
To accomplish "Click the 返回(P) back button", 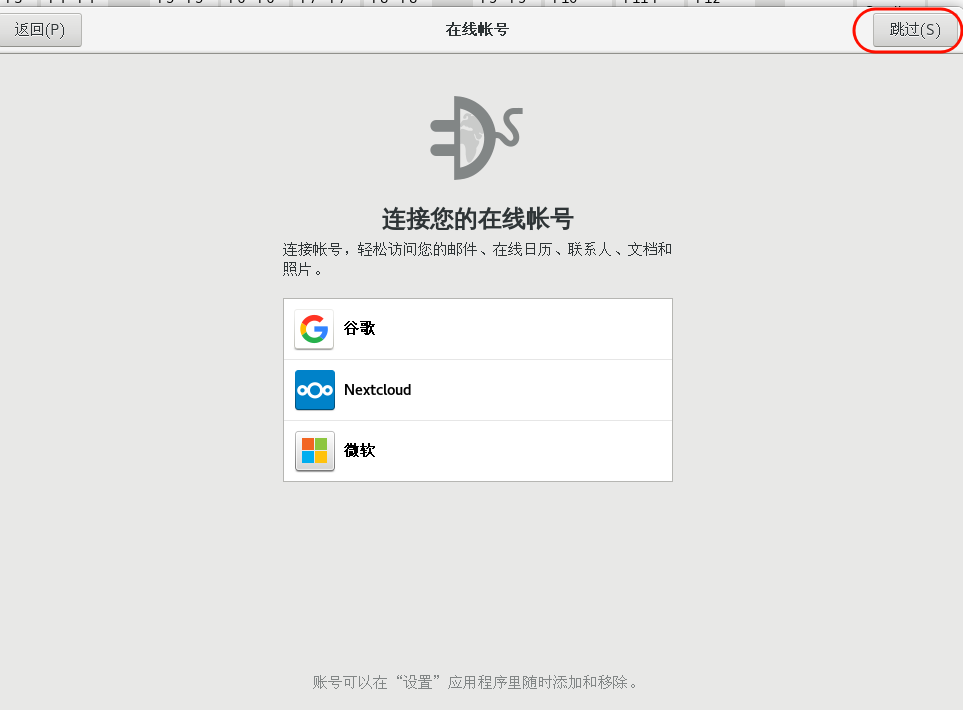I will coord(41,30).
